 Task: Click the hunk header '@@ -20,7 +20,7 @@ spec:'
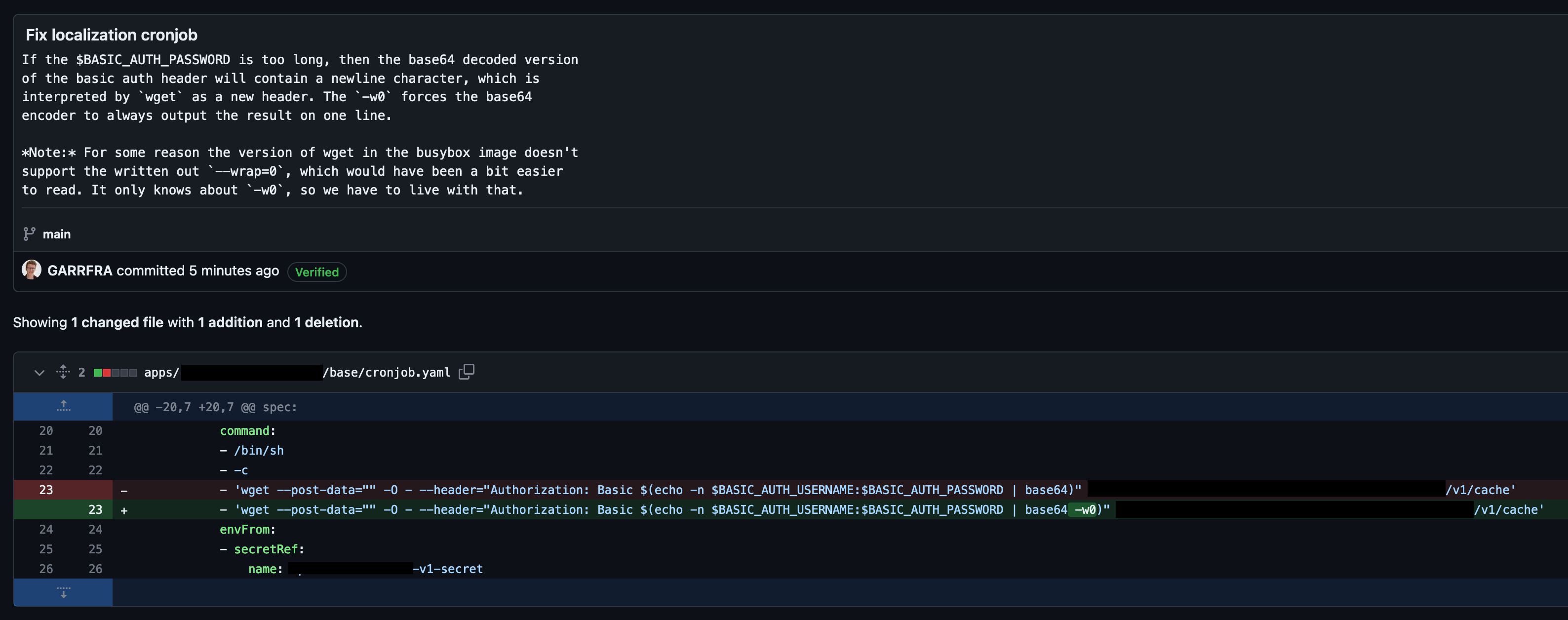215,407
